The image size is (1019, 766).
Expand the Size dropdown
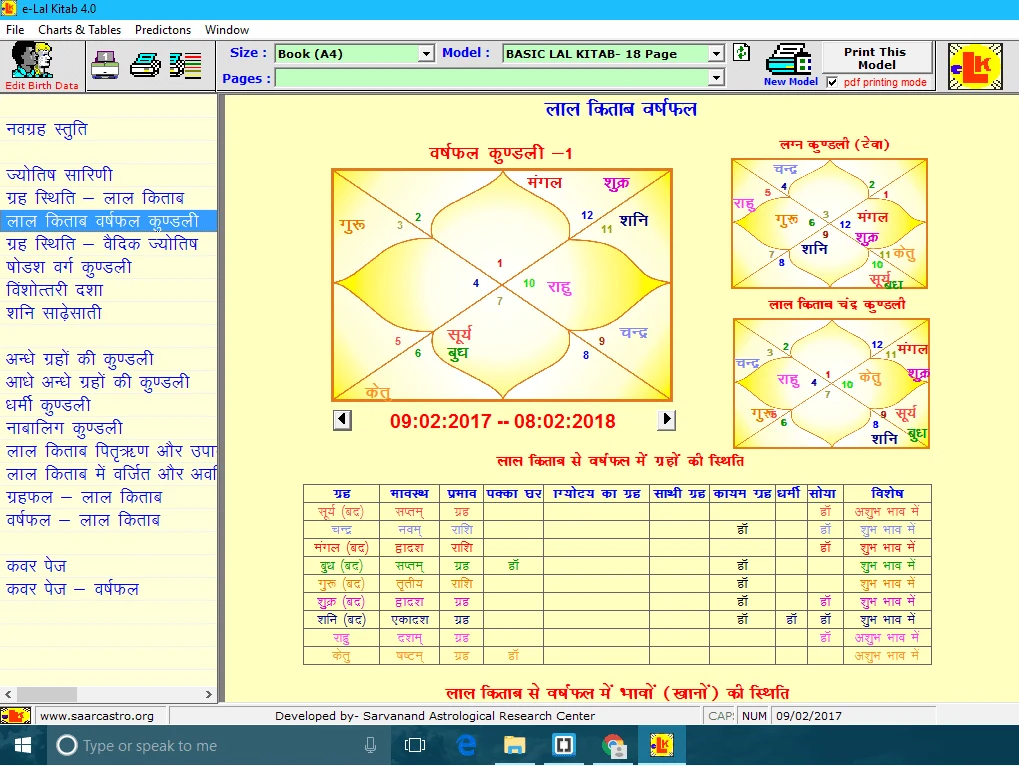[426, 54]
